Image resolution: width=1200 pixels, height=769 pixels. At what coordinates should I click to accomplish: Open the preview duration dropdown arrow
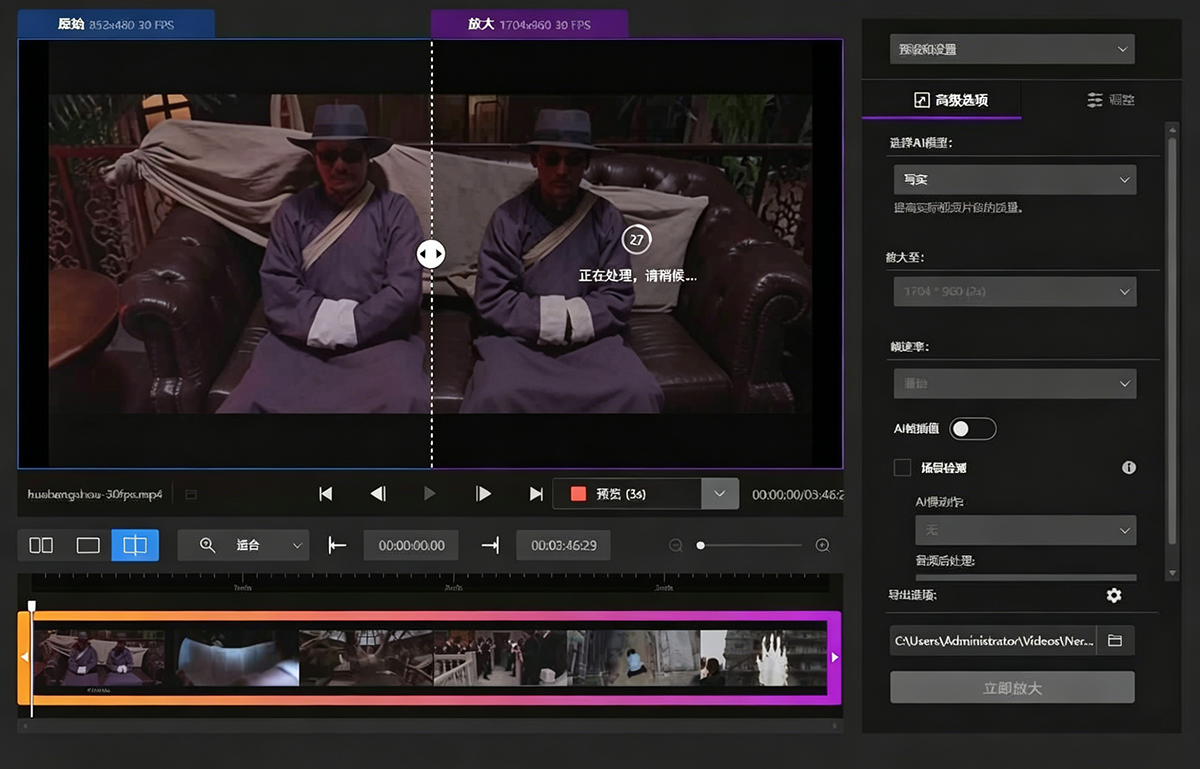(x=720, y=494)
